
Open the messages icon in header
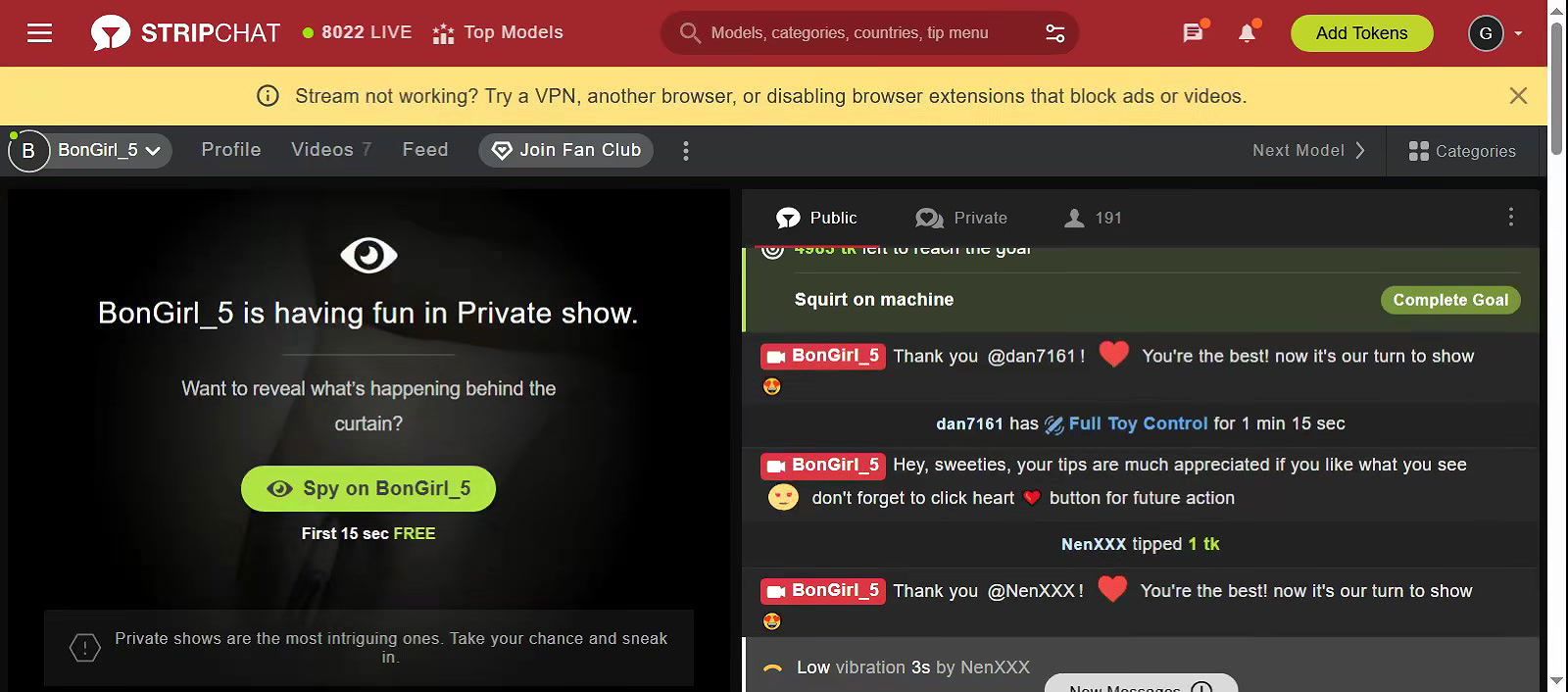click(1193, 33)
